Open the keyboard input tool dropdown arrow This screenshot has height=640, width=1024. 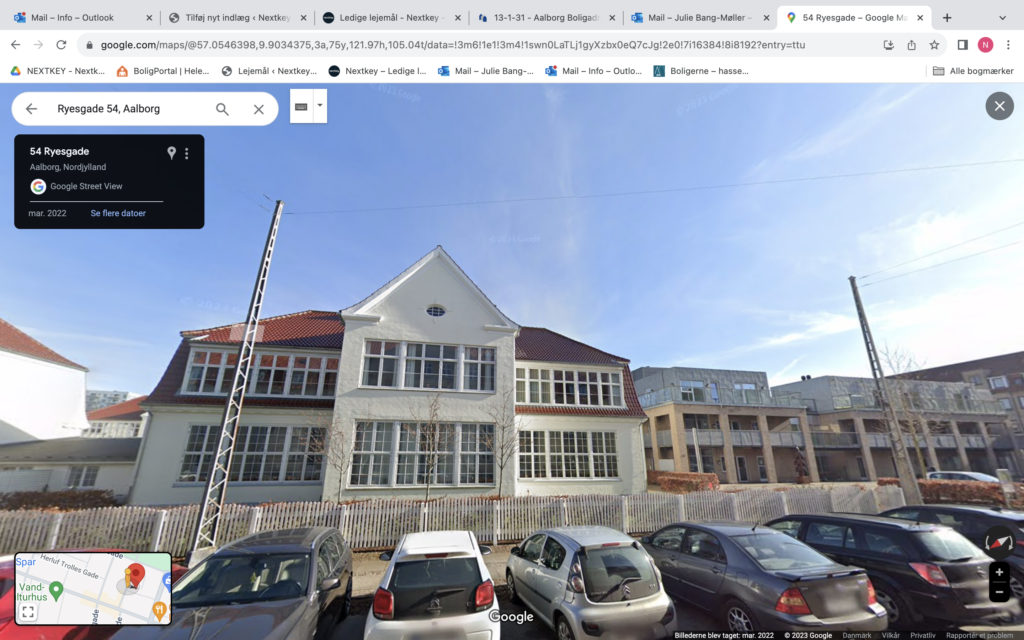click(x=320, y=106)
